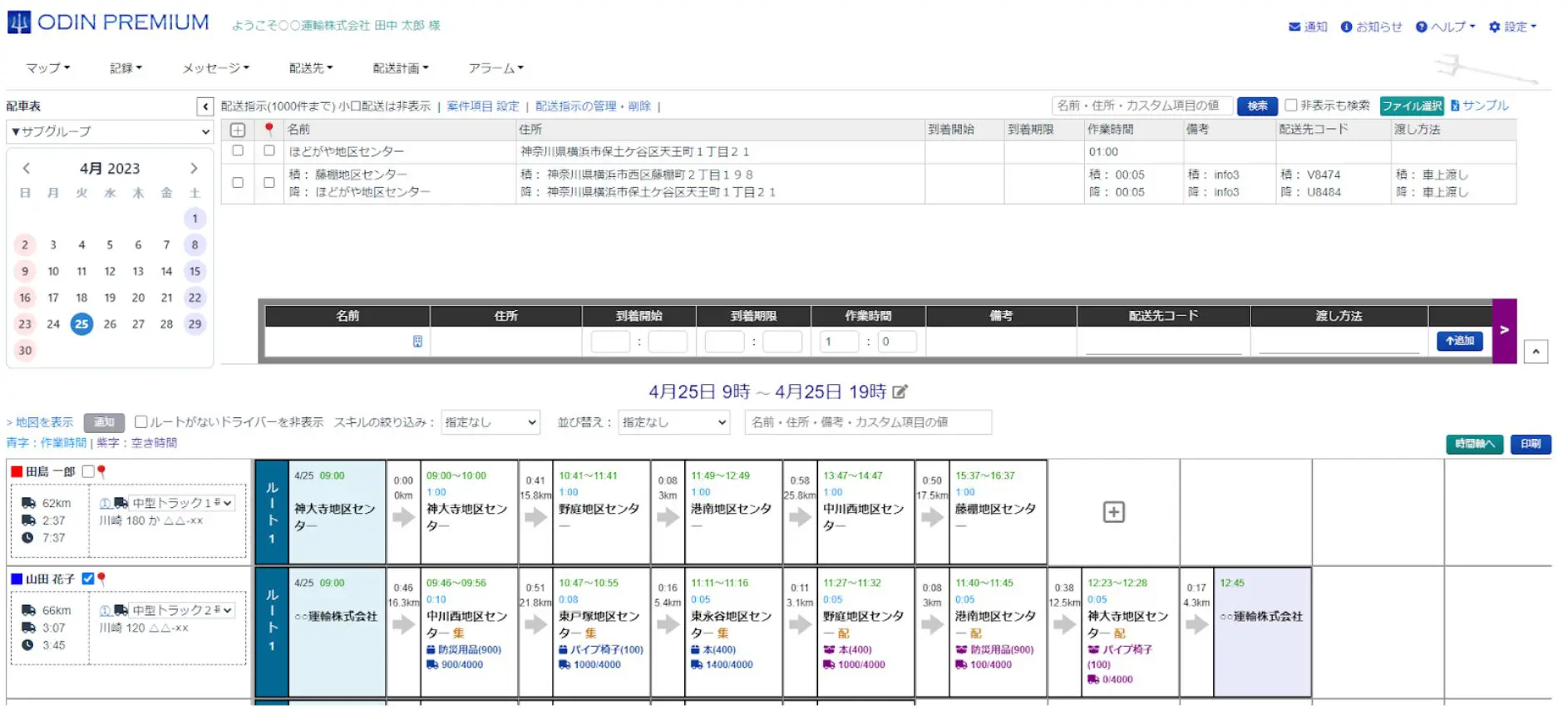
Task: Click the 地図を表示 link
Action: click(x=44, y=422)
